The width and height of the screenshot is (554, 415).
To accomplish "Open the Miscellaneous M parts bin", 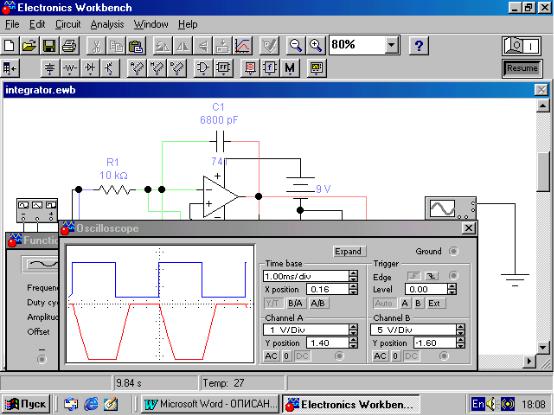I will [x=290, y=68].
